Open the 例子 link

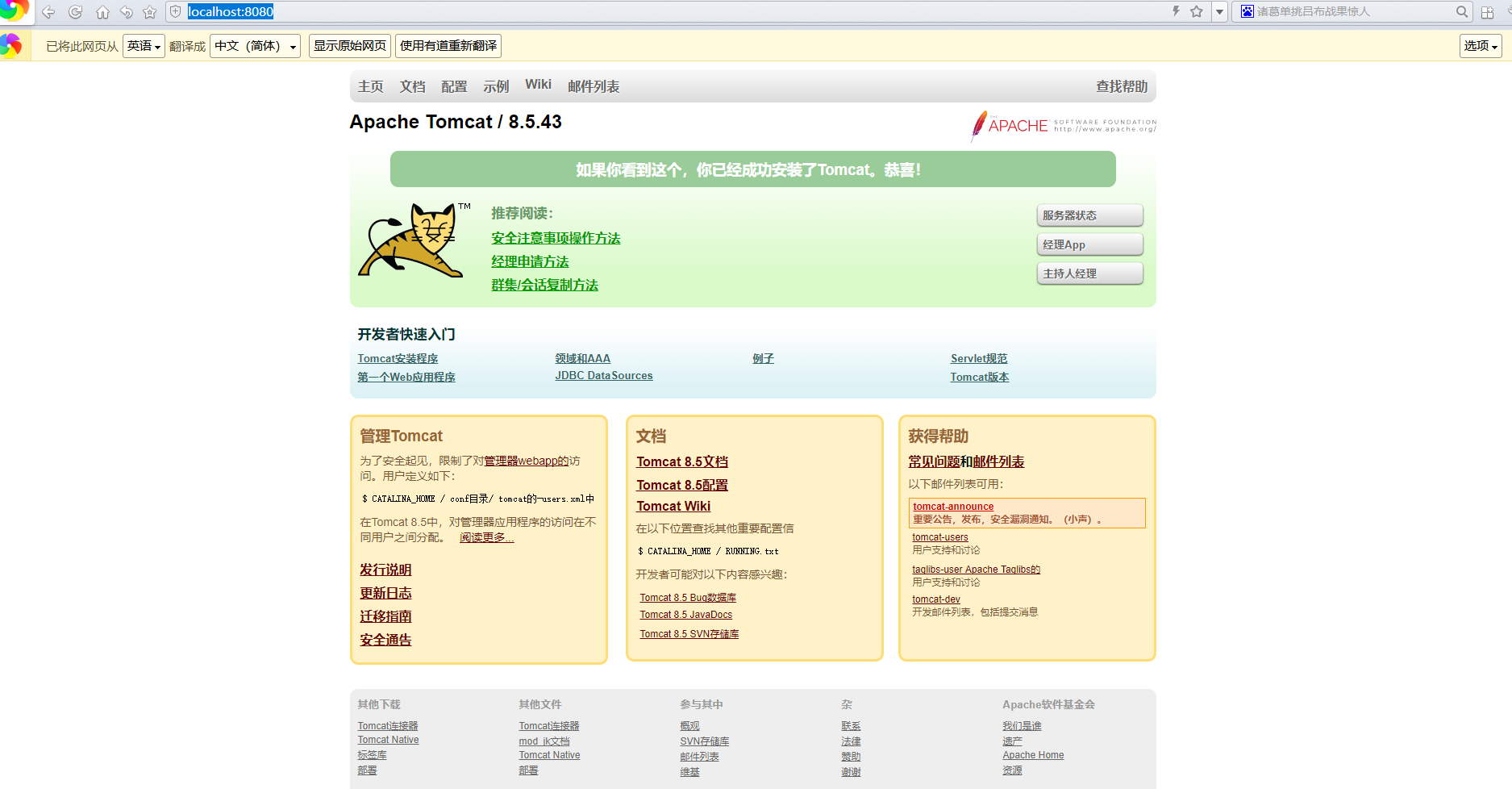coord(763,358)
